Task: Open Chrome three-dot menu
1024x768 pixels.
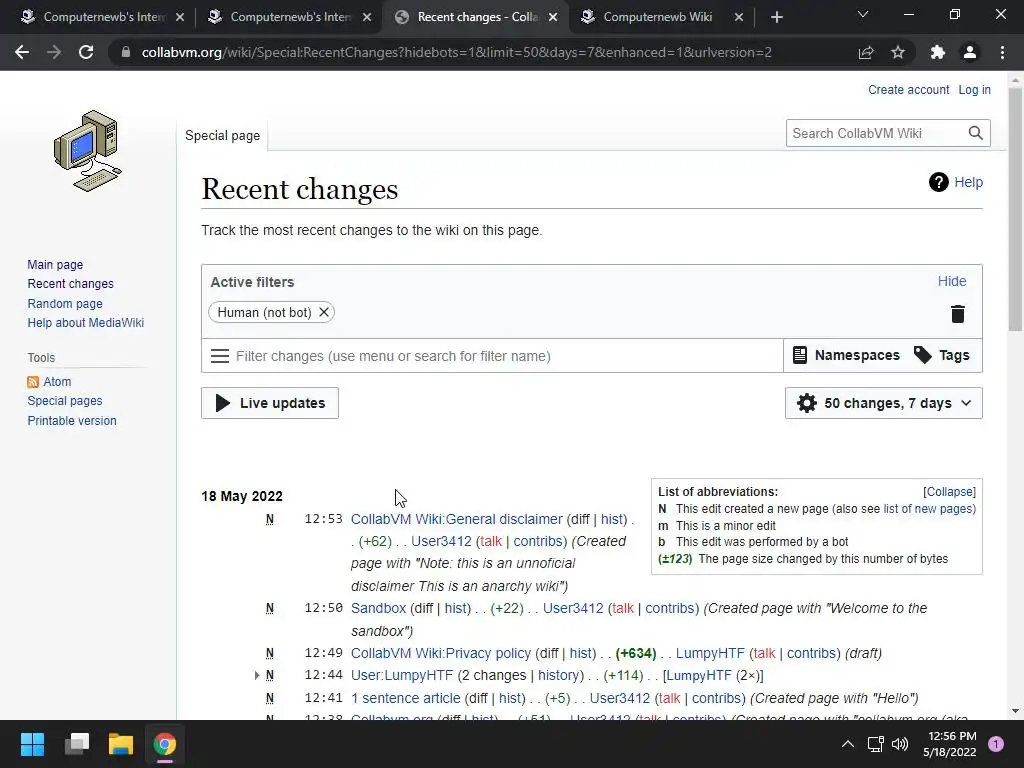Action: tap(1002, 52)
